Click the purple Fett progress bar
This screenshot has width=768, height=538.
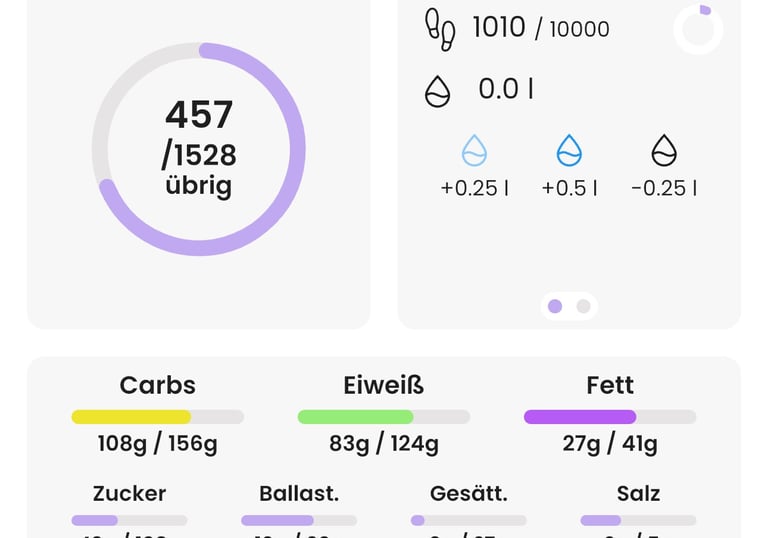pyautogui.click(x=610, y=417)
